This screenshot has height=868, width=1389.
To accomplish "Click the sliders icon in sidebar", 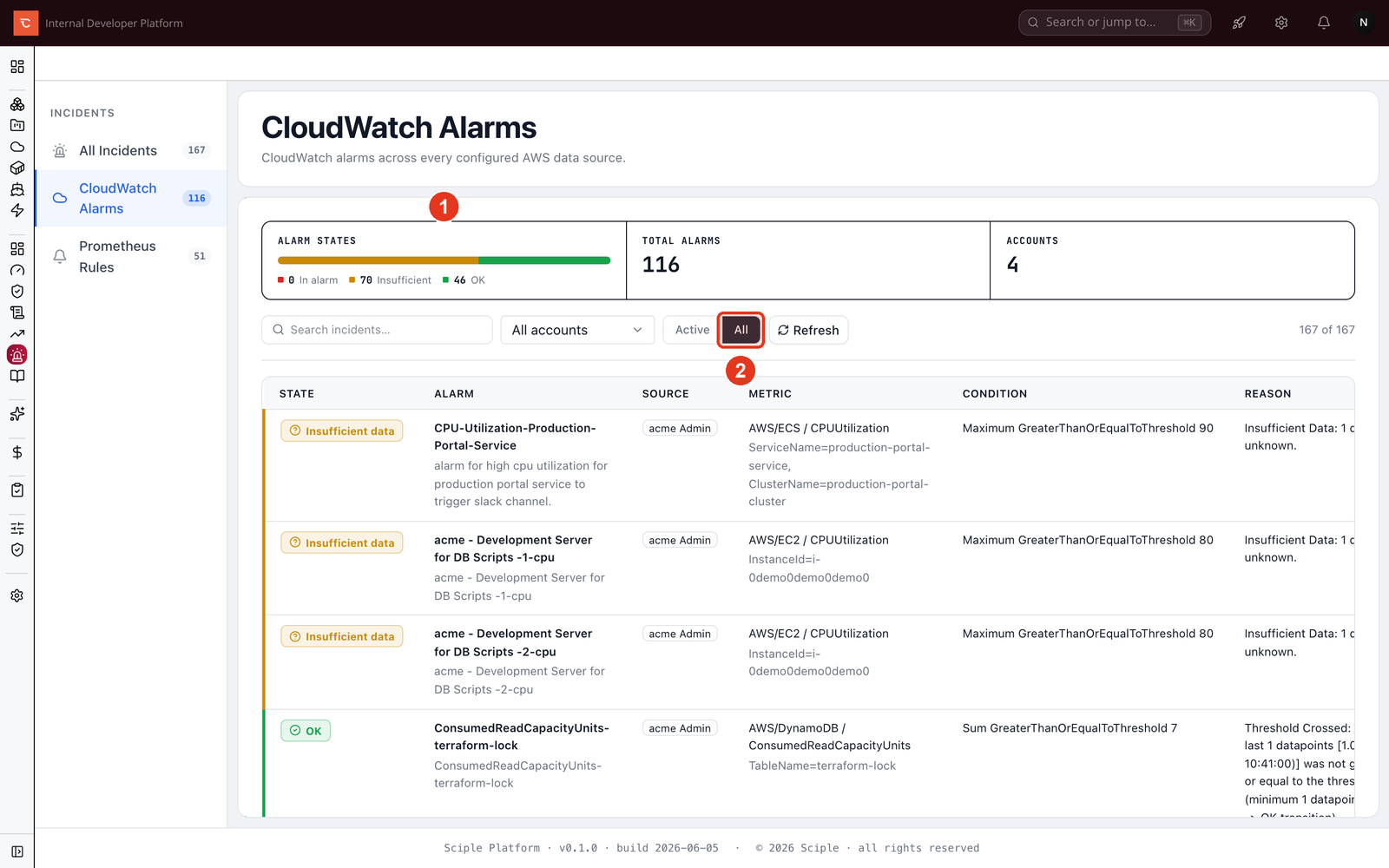I will 17,529.
